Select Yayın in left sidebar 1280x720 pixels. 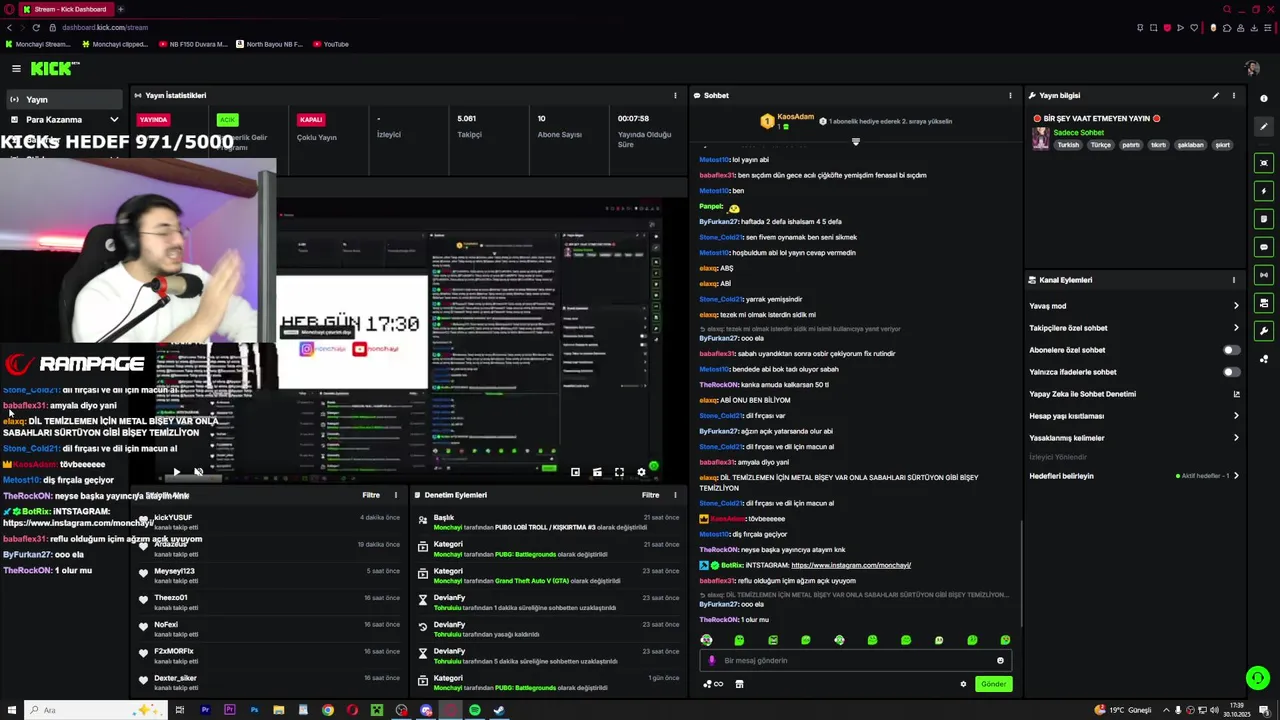[65, 99]
